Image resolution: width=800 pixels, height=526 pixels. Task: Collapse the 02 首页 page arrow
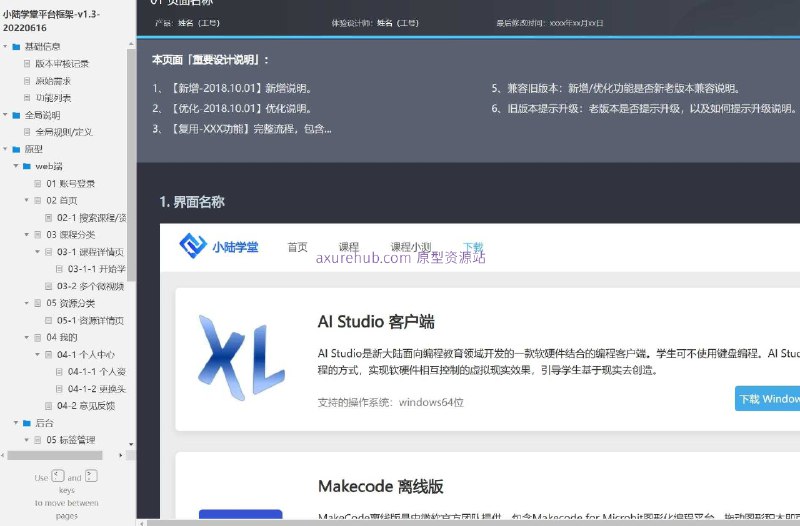click(27, 200)
